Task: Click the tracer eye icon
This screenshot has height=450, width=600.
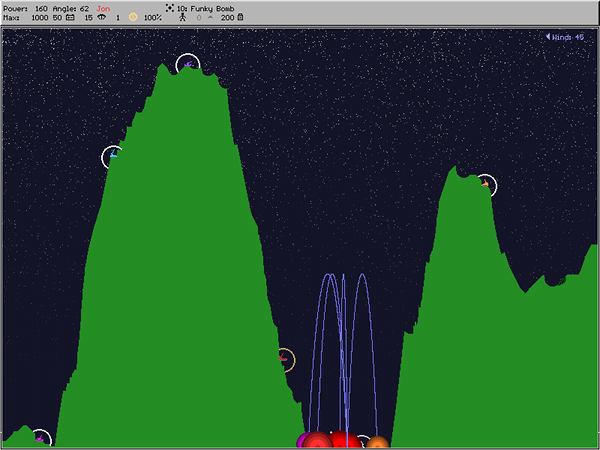Action: (102, 18)
